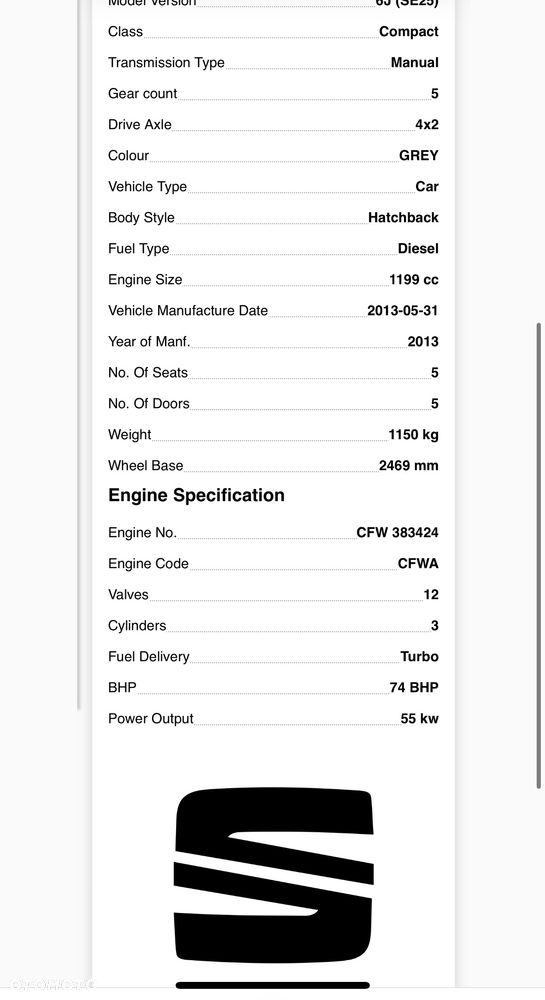
Task: Select the Class Compact value
Action: click(x=409, y=32)
